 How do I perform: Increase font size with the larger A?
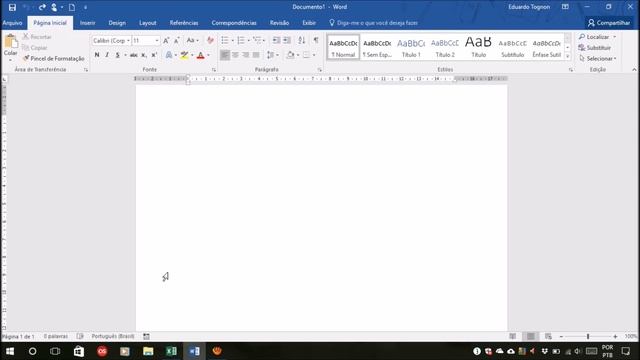pyautogui.click(x=166, y=40)
